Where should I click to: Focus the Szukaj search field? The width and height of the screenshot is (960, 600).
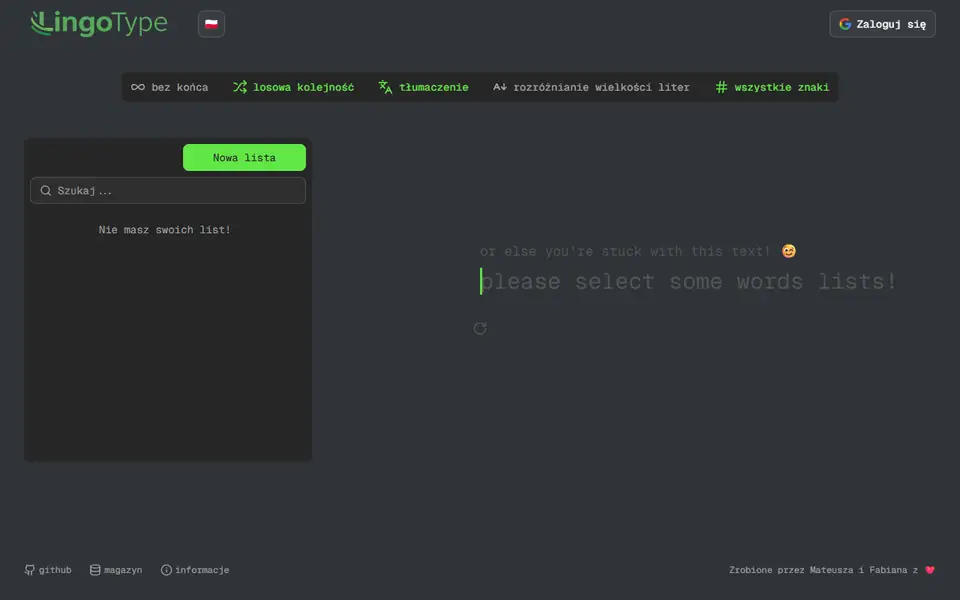[x=168, y=190]
